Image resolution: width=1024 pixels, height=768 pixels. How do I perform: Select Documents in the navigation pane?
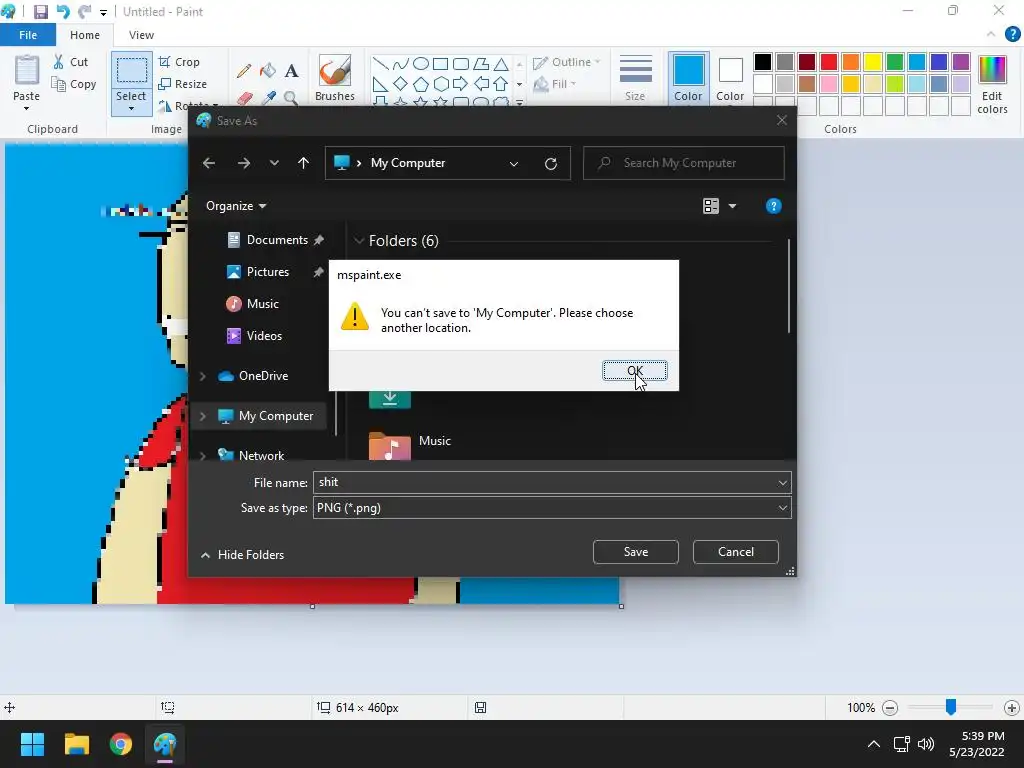tap(267, 240)
